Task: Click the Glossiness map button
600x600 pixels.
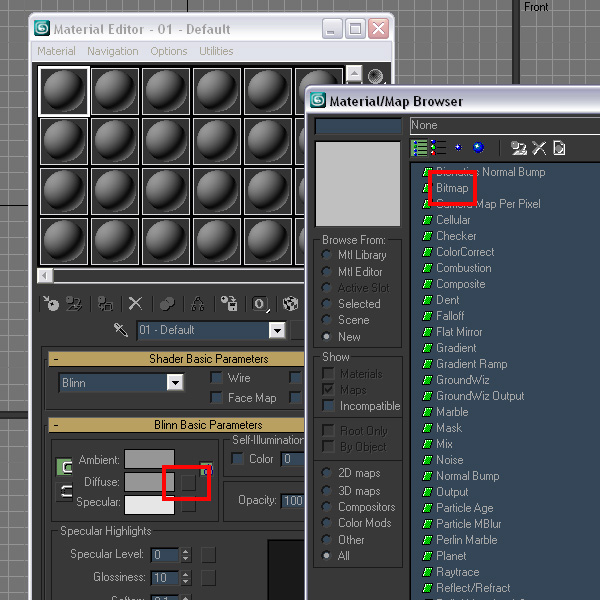Action: (x=209, y=578)
